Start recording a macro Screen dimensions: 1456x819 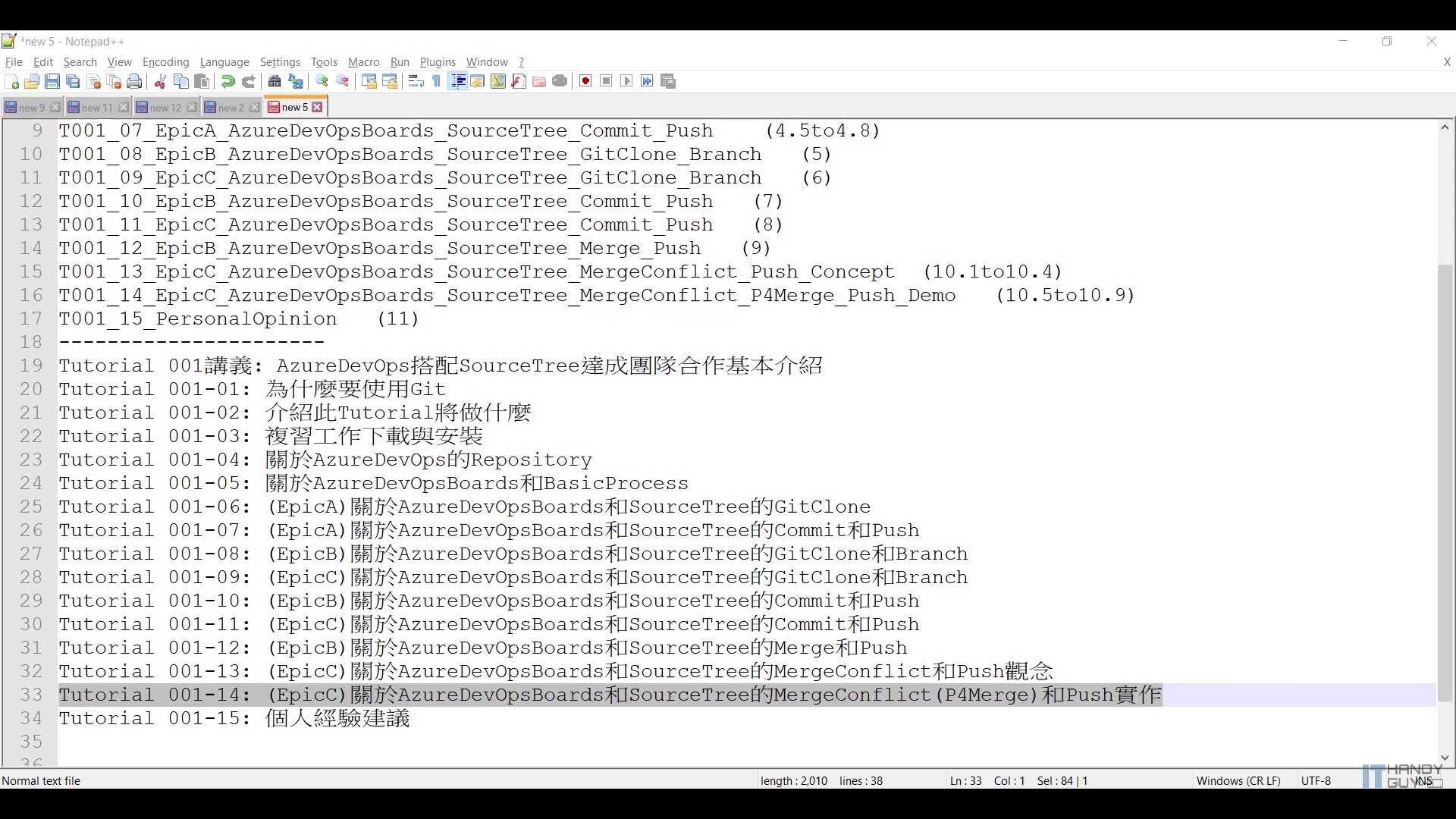tap(585, 81)
